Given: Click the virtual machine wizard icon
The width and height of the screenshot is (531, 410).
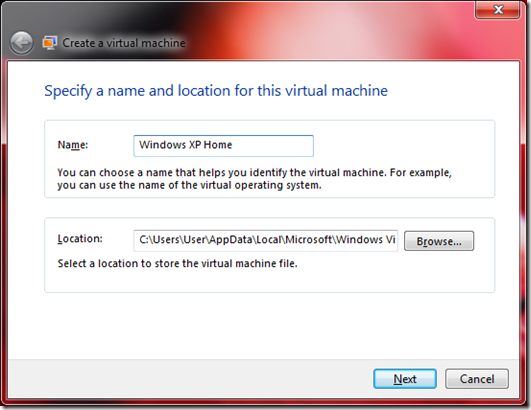Looking at the screenshot, I should [49, 43].
